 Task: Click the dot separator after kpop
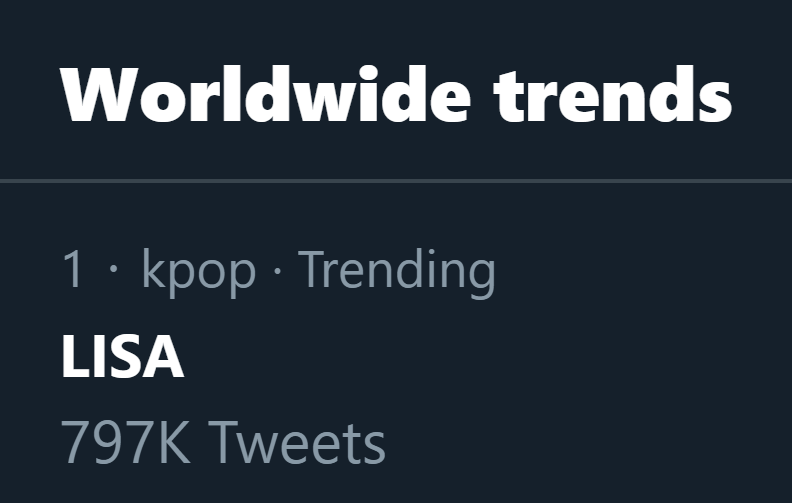point(277,271)
